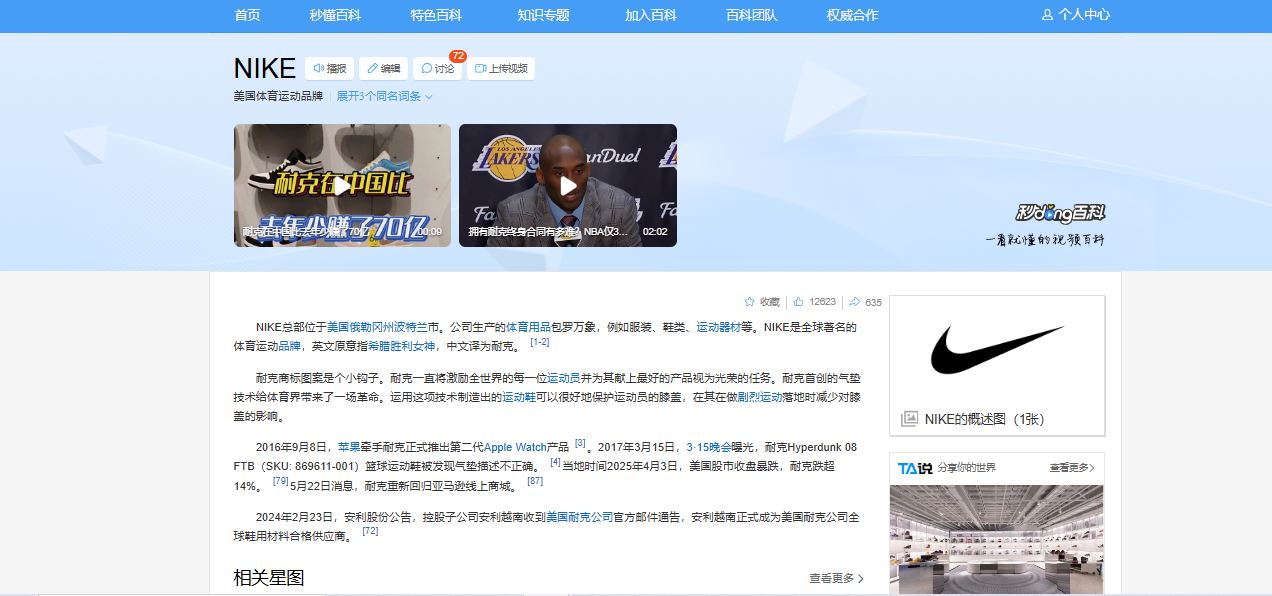Click the thumbs-up like icon
This screenshot has width=1272, height=596.
[799, 302]
